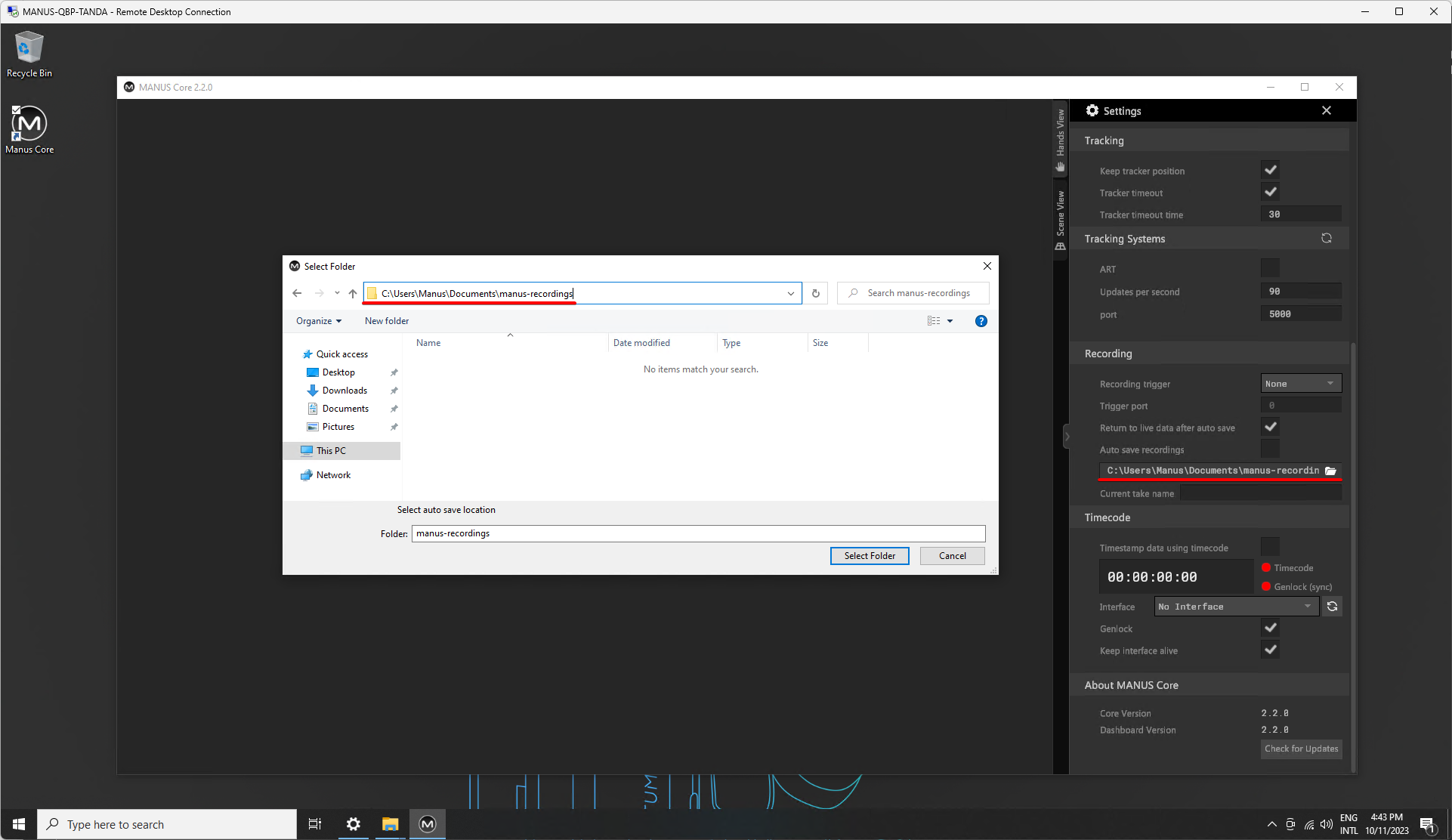The image size is (1452, 840).
Task: Click the Tracker timeout time field
Action: coord(1301,215)
